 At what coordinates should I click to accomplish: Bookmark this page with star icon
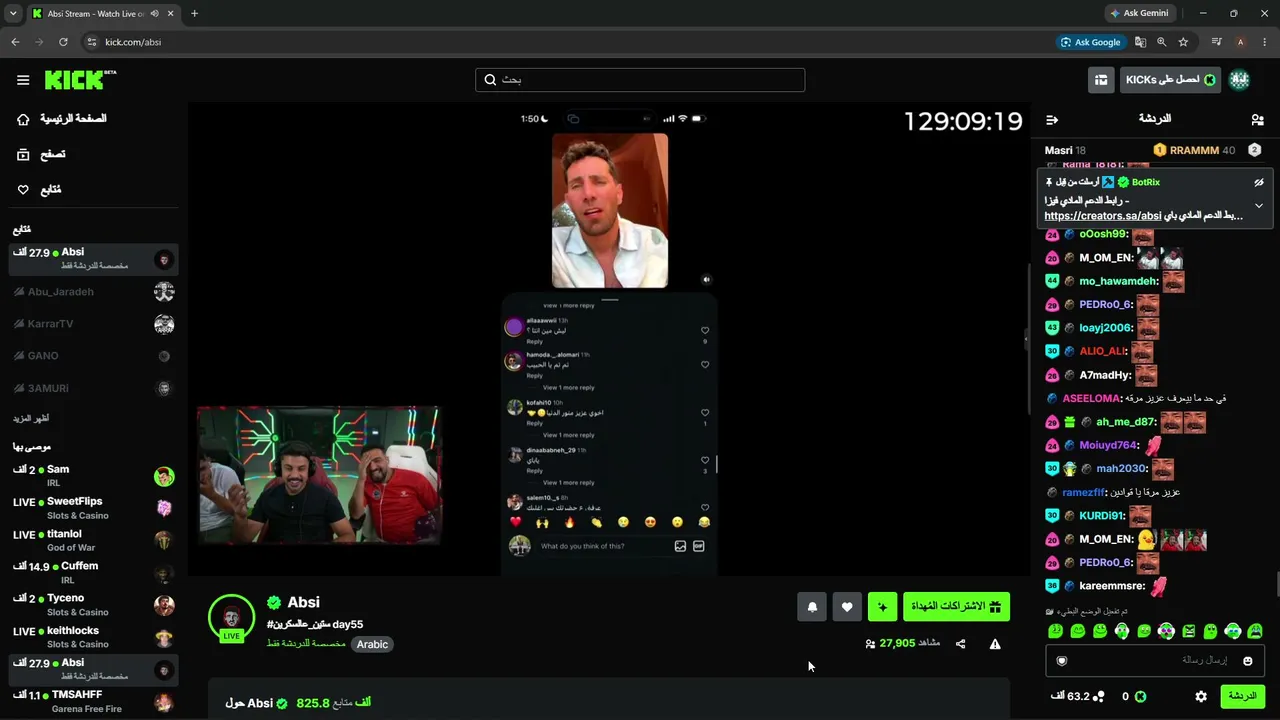click(x=1183, y=42)
